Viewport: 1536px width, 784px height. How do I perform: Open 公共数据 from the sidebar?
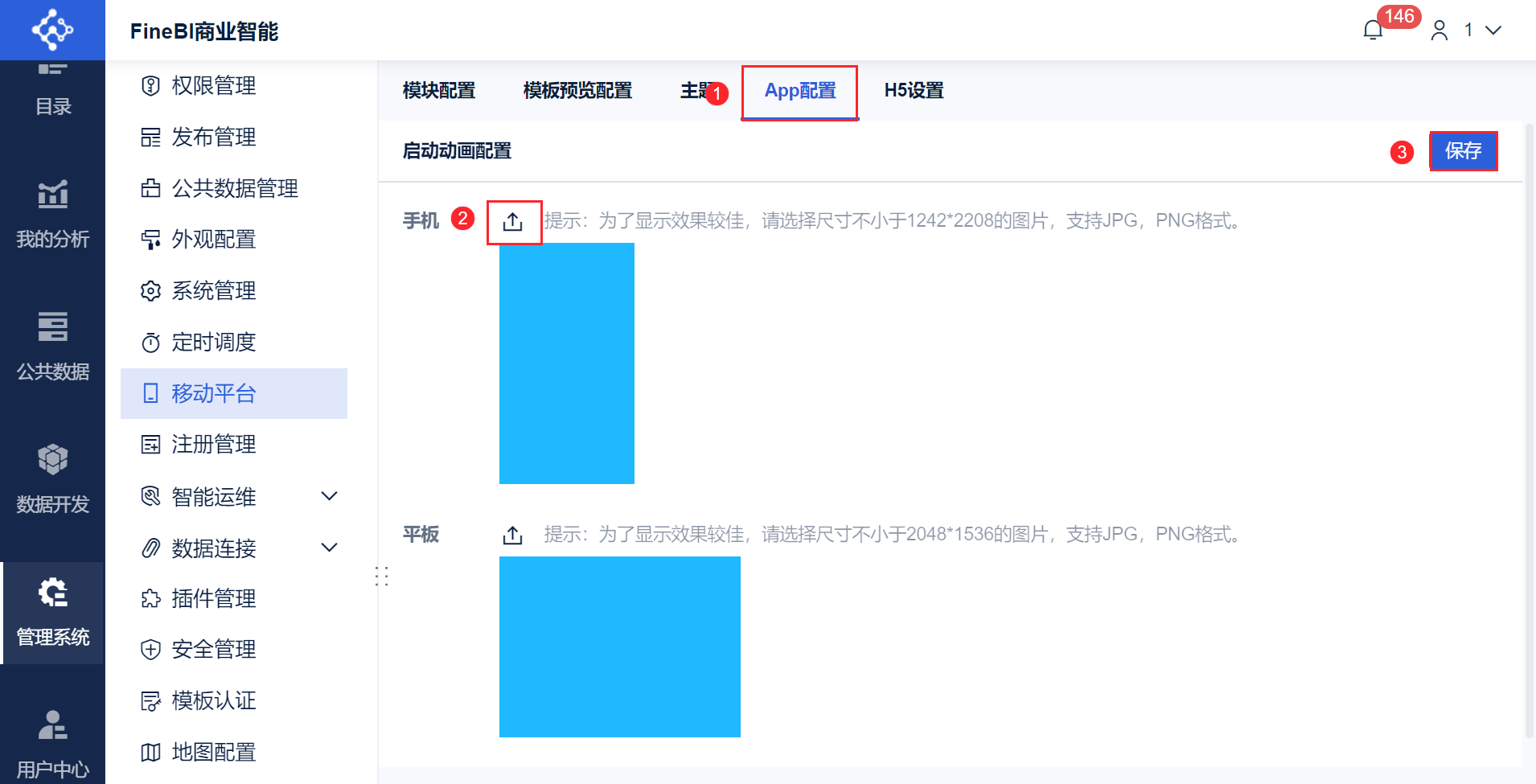click(x=52, y=346)
